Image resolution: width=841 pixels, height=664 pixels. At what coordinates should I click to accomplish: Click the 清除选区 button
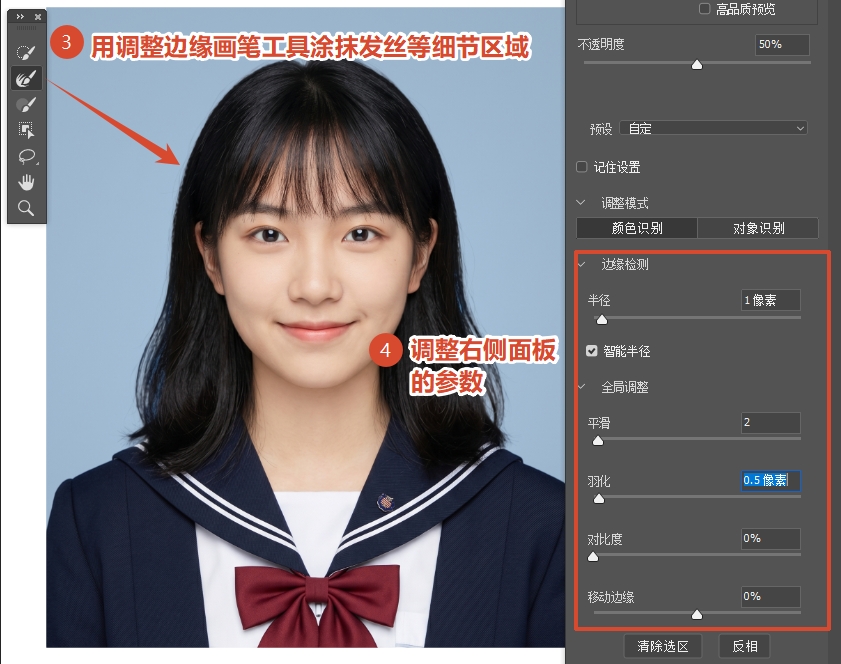point(664,646)
